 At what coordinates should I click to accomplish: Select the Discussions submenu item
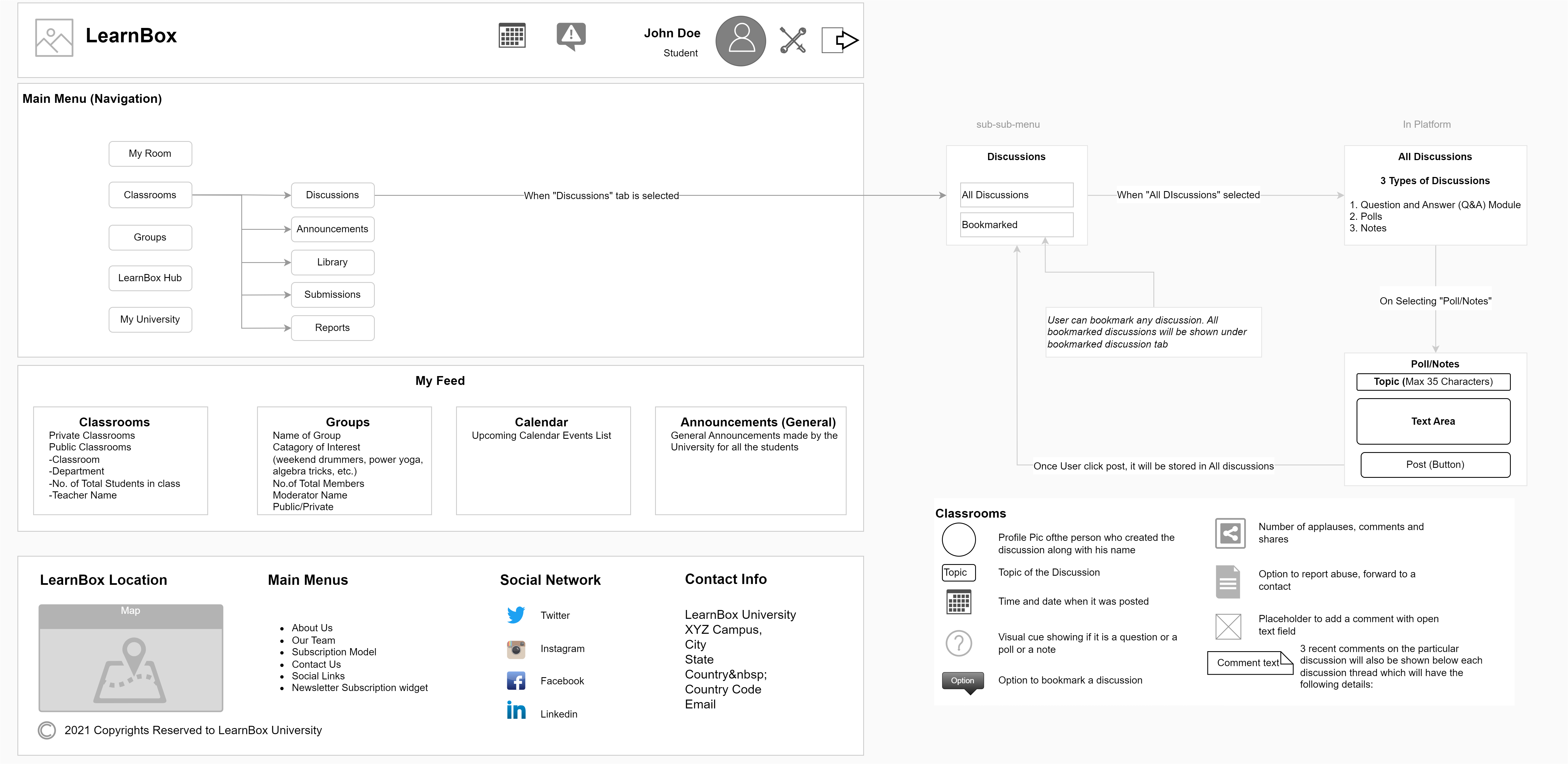[x=332, y=195]
